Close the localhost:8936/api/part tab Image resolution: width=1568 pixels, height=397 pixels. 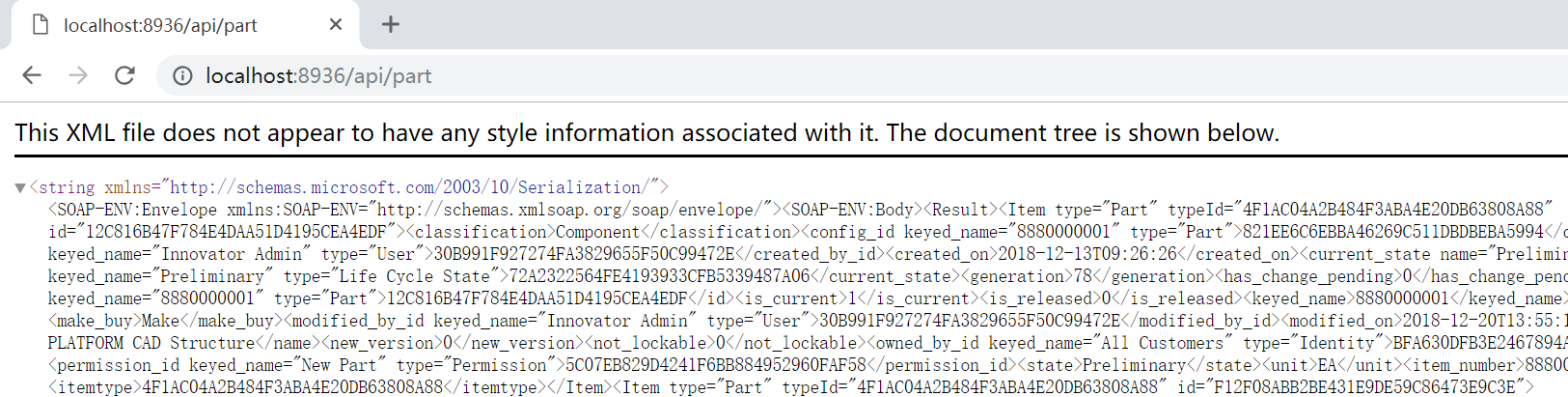pyautogui.click(x=336, y=24)
